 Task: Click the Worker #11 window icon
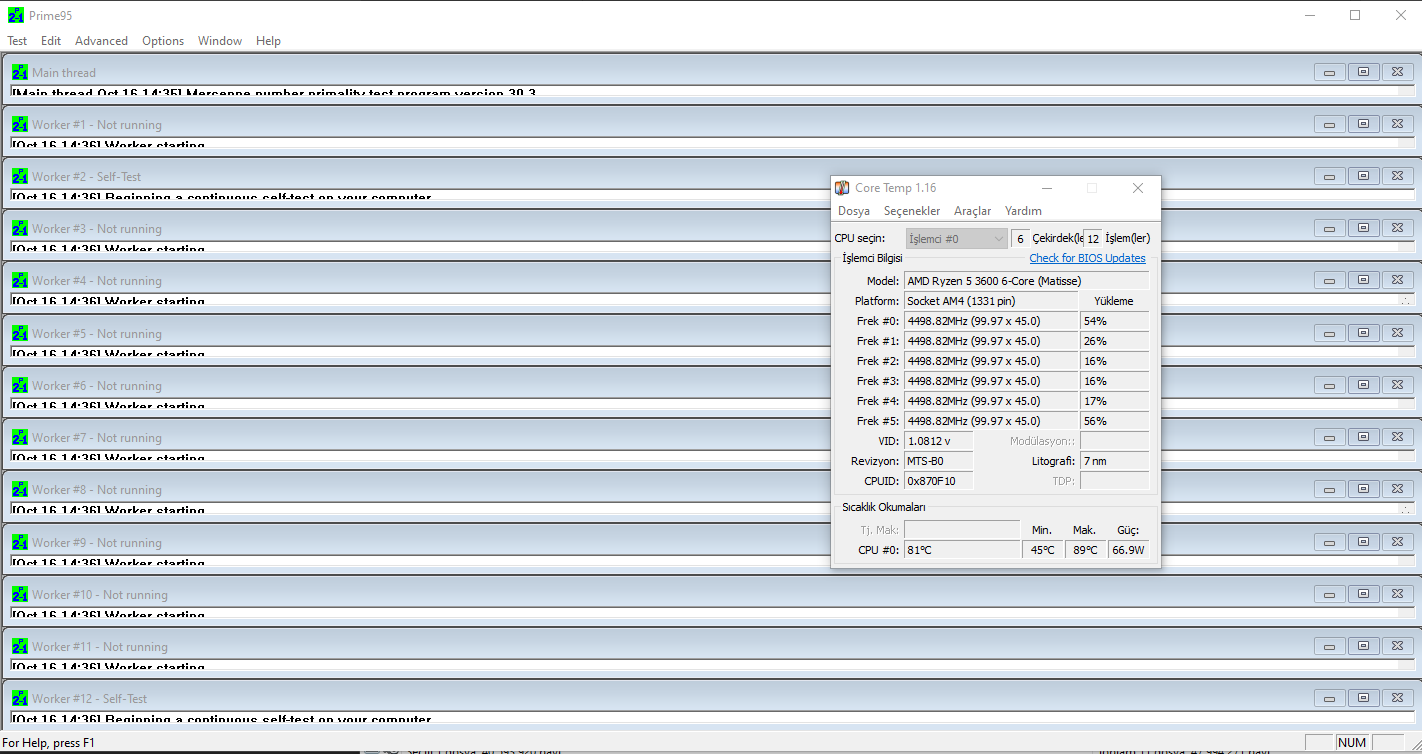pos(20,646)
